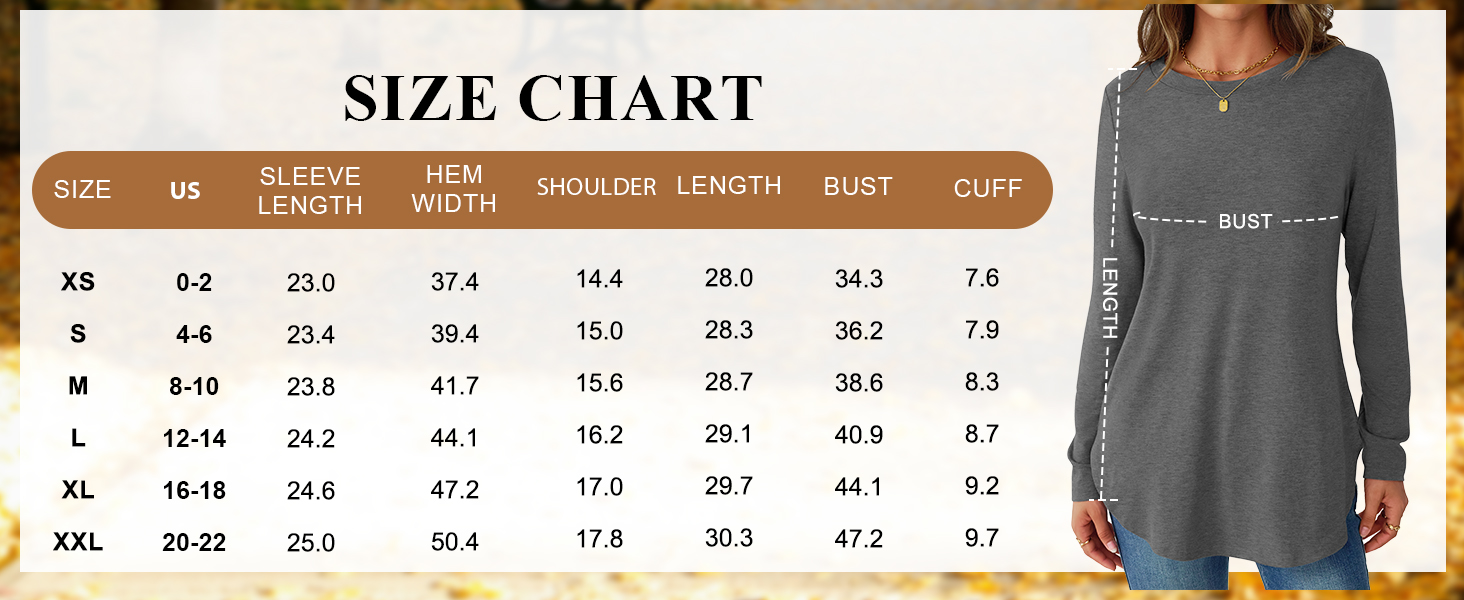Screen dimensions: 1464x600
Task: Click the US size range 12-14
Action: 194,439
